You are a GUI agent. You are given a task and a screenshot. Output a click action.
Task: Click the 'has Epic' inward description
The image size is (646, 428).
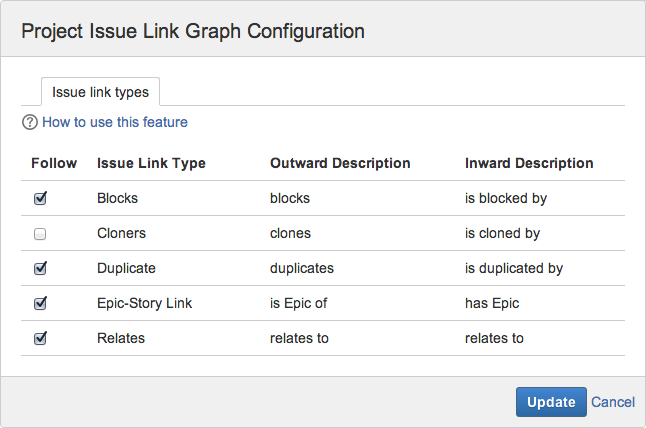(x=492, y=304)
